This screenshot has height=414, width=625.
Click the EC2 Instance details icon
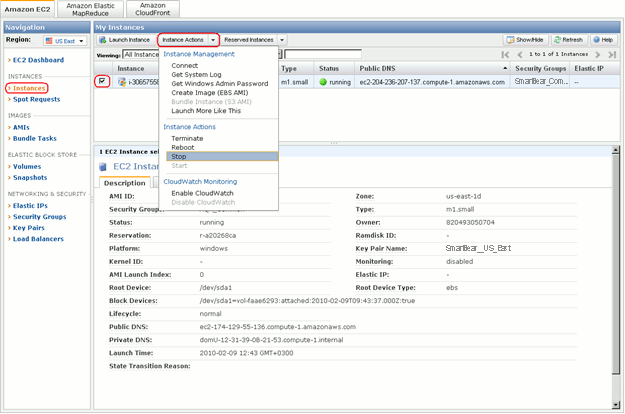click(103, 167)
